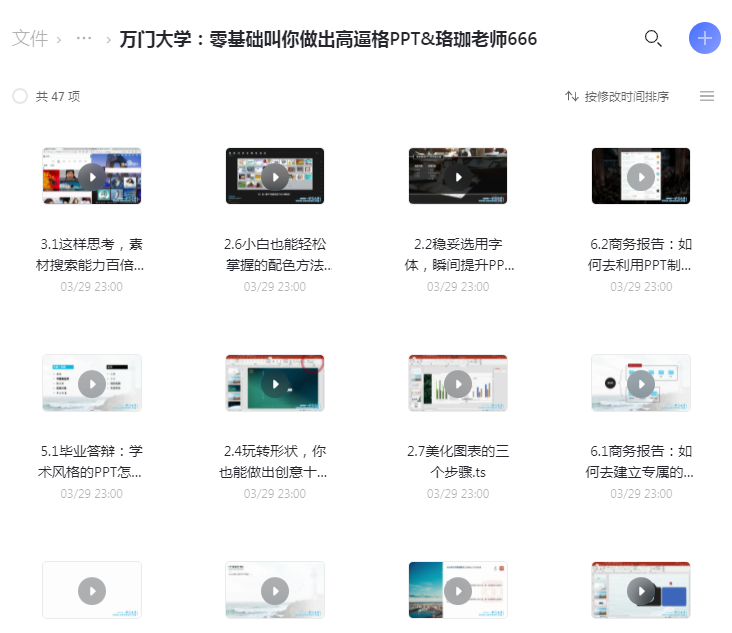Open the 2.7美化图表 video thumbnail
The width and height of the screenshot is (732, 633).
pyautogui.click(x=458, y=383)
